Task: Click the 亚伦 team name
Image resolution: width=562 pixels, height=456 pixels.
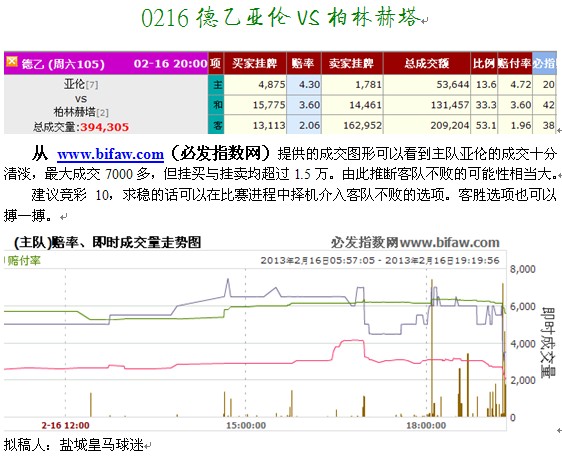Action: [74, 84]
